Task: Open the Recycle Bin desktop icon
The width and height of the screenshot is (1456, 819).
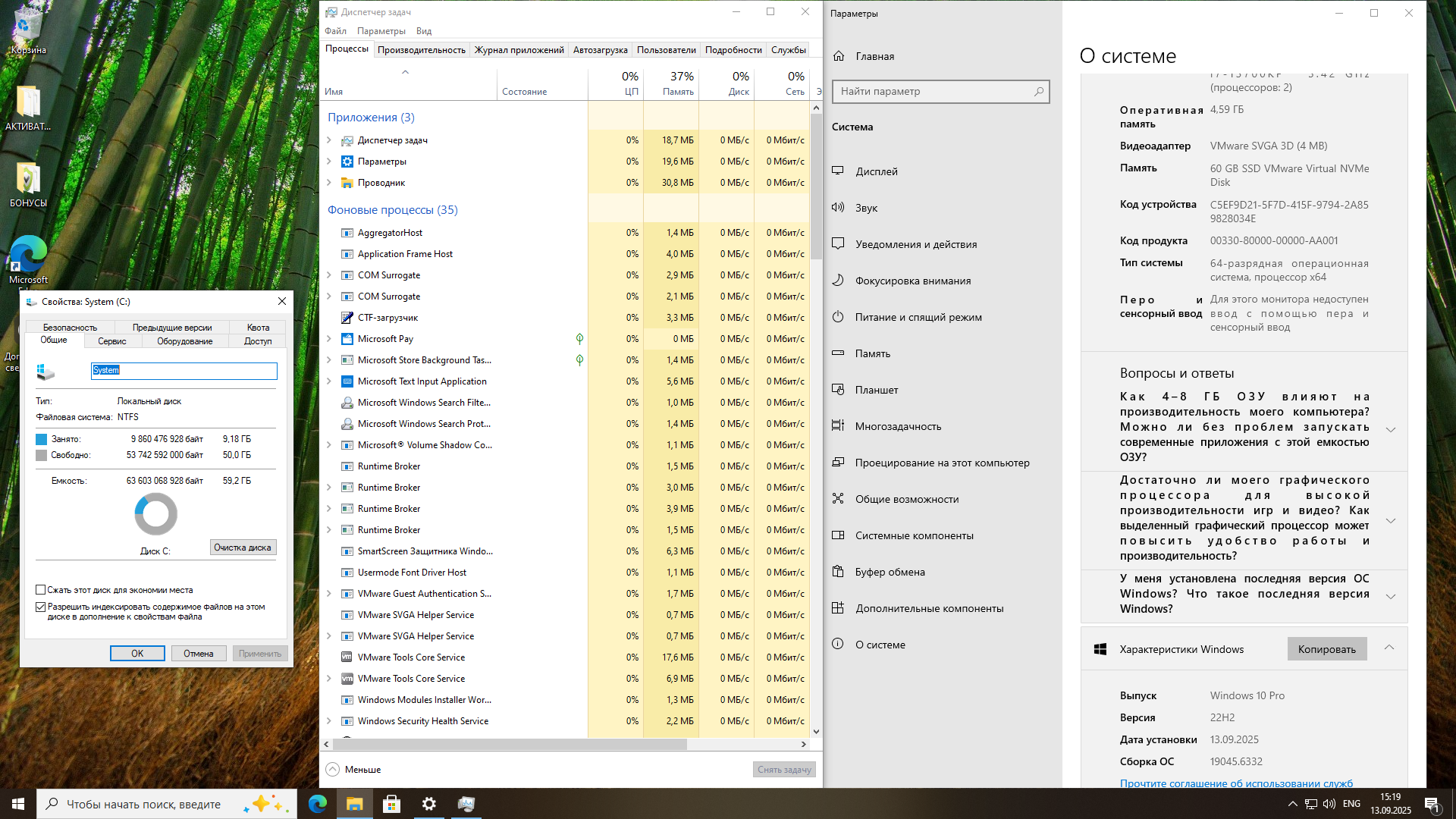Action: coord(28,30)
